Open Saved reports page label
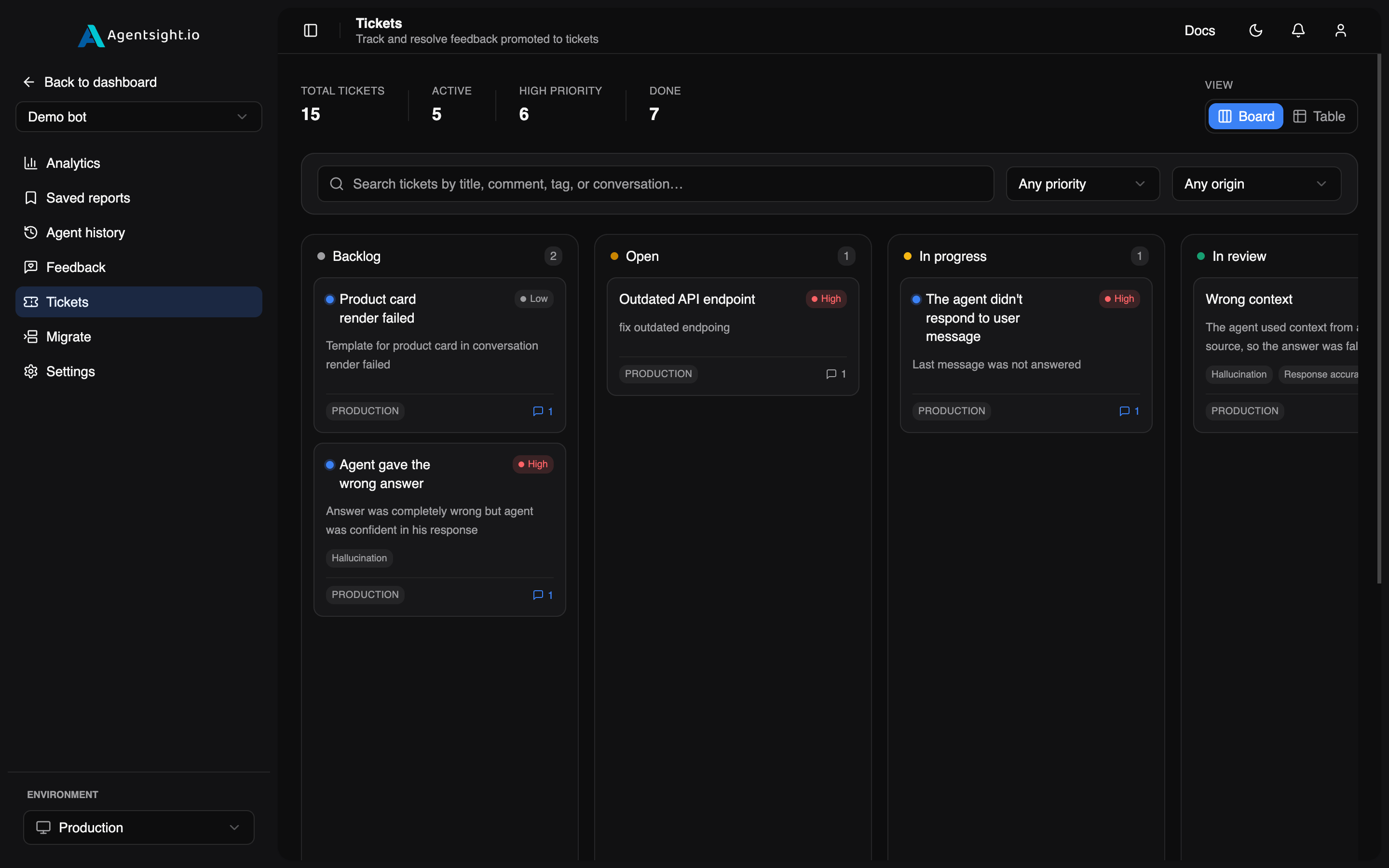Image resolution: width=1389 pixels, height=868 pixels. 88,198
